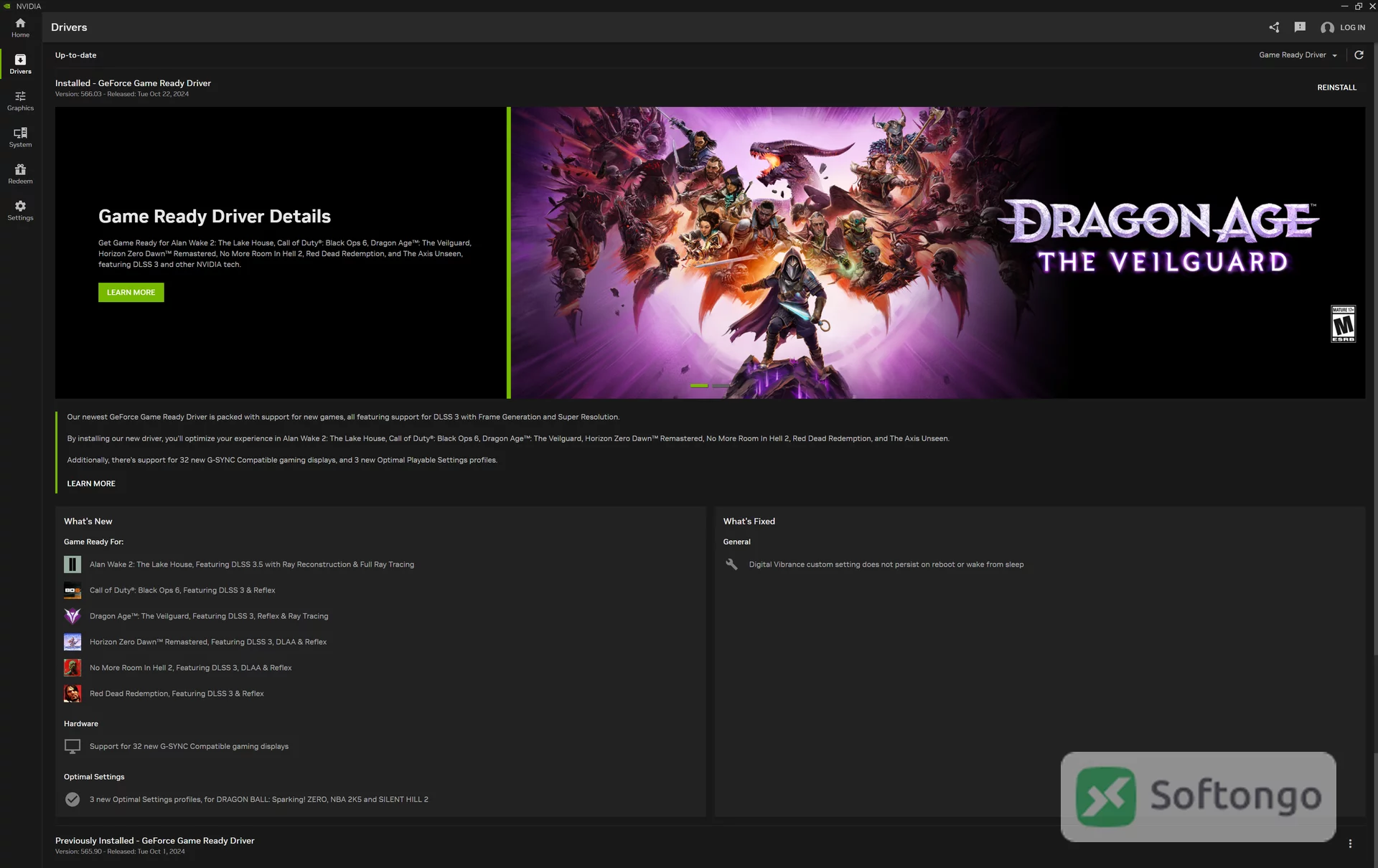Click 'Dragon Age: The Veilguard, Featuring DLSS 3' text

[x=209, y=616]
